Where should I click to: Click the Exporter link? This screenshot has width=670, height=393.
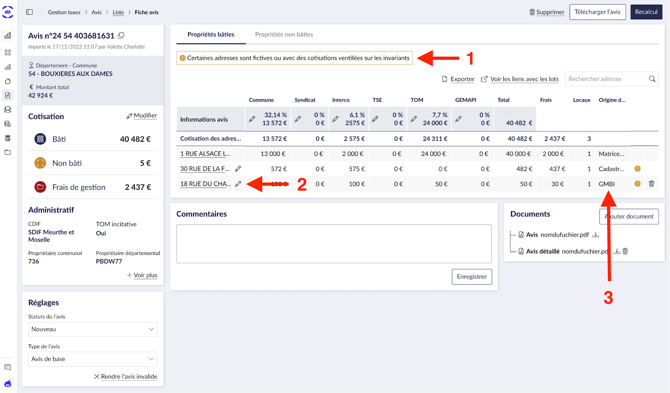(458, 79)
